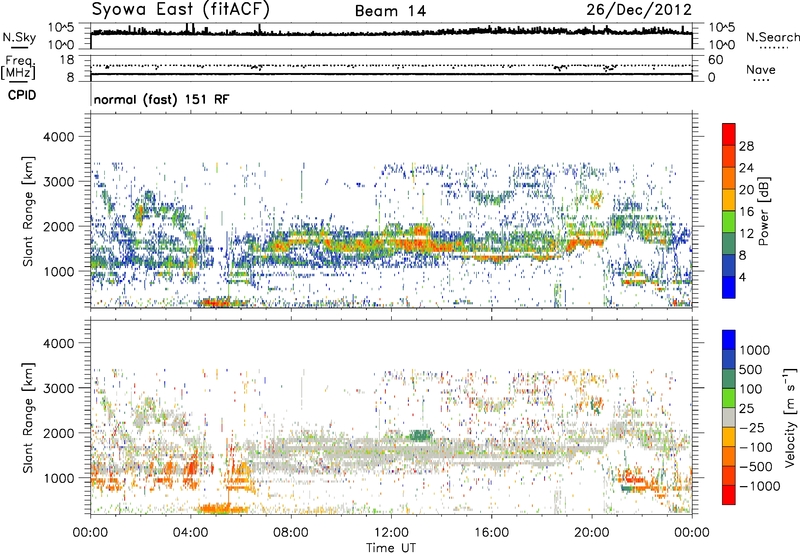The width and height of the screenshot is (800, 554).
Task: Click the 'N.Search' legend label
Action: (x=772, y=37)
